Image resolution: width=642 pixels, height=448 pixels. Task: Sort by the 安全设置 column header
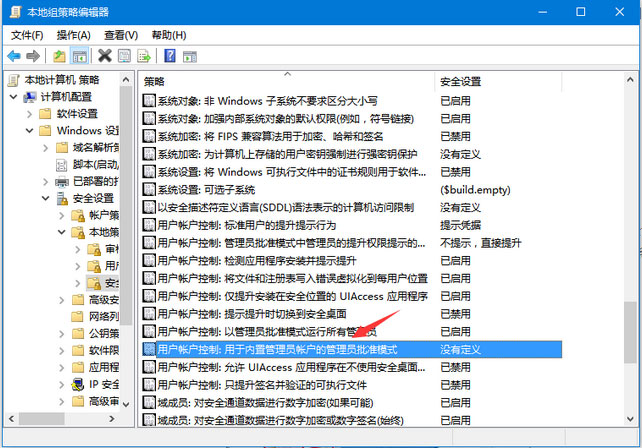pyautogui.click(x=499, y=81)
